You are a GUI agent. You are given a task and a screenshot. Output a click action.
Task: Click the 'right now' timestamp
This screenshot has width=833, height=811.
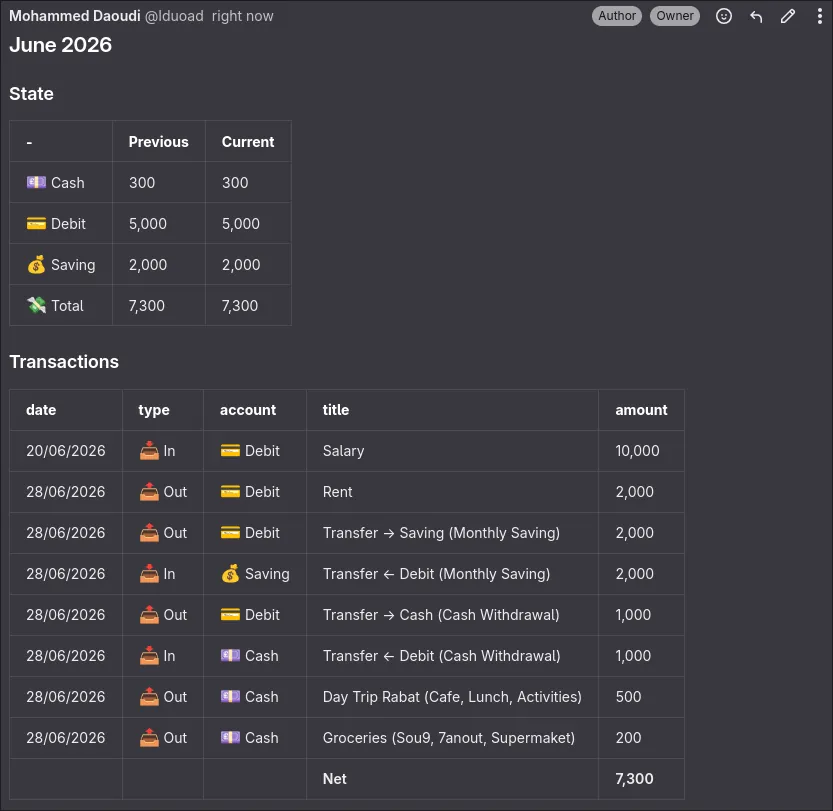tap(243, 16)
